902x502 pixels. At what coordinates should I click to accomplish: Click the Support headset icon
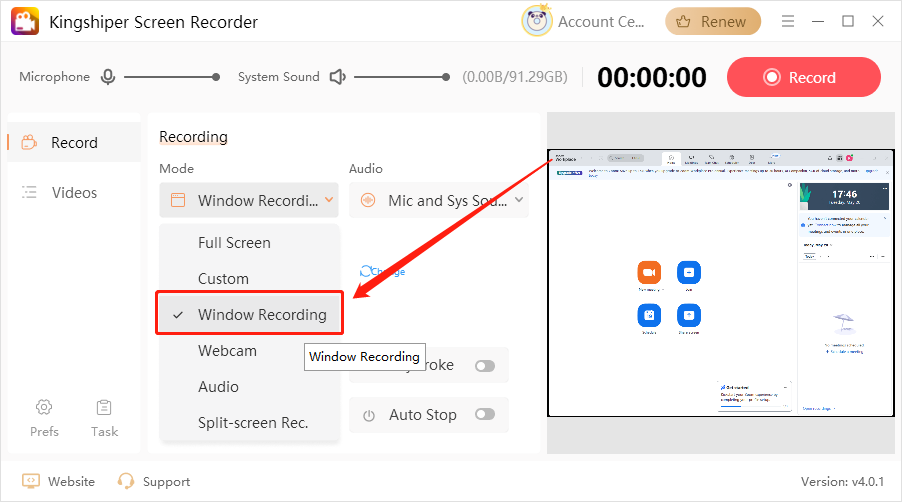125,481
